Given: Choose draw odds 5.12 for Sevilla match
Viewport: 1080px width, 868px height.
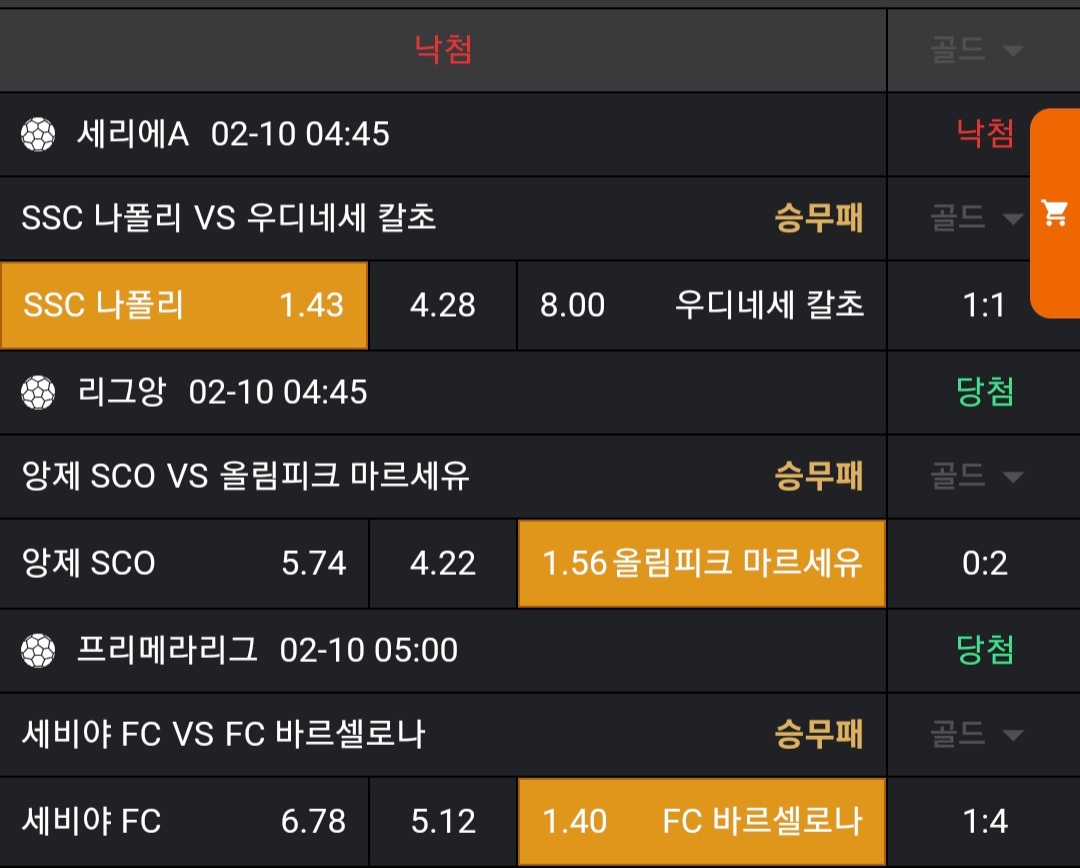Looking at the screenshot, I should [x=443, y=822].
